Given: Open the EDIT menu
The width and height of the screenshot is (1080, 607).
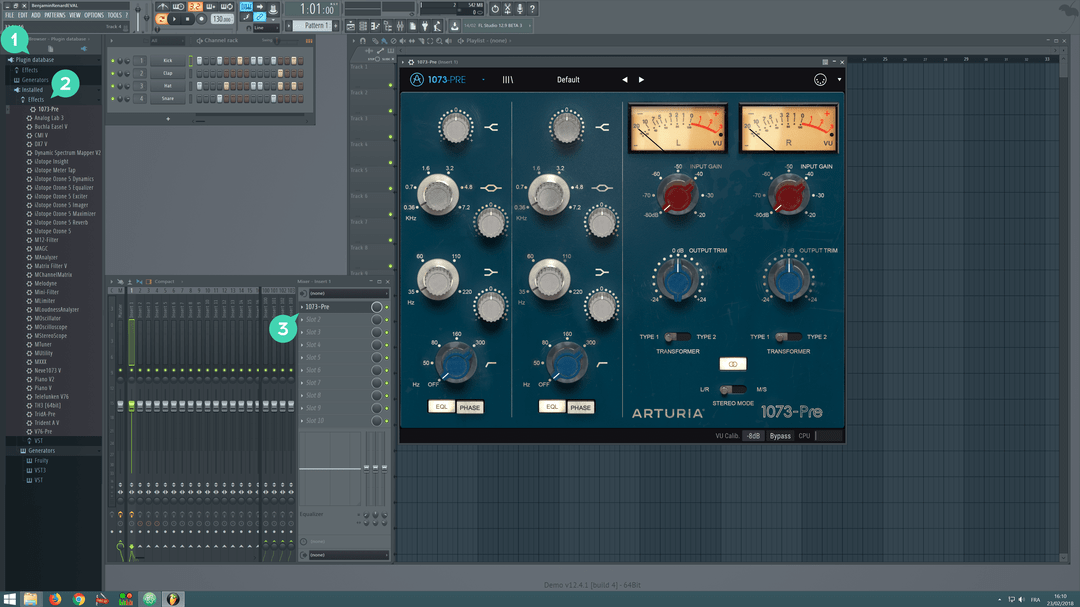Looking at the screenshot, I should pos(23,15).
